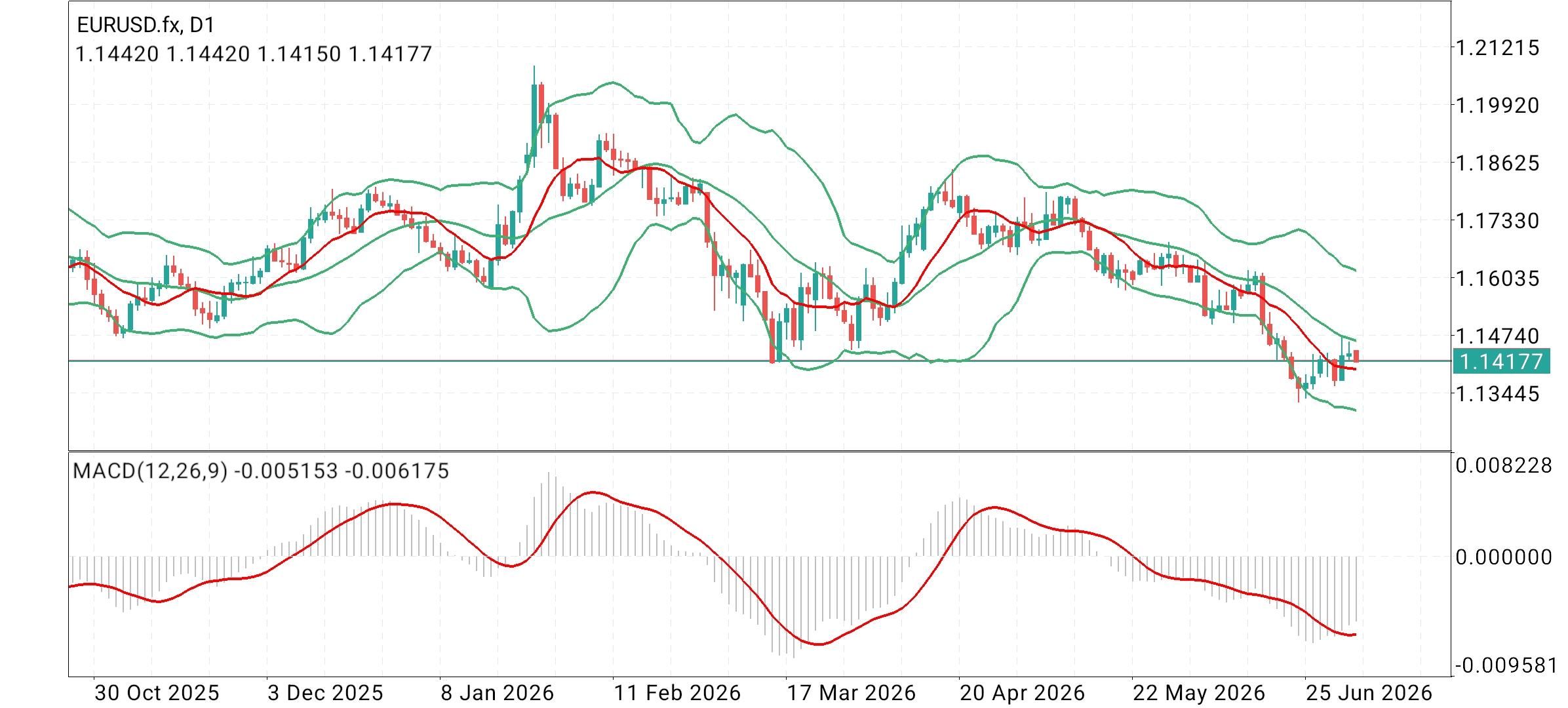Click the 1.19920 price axis label

[1497, 105]
